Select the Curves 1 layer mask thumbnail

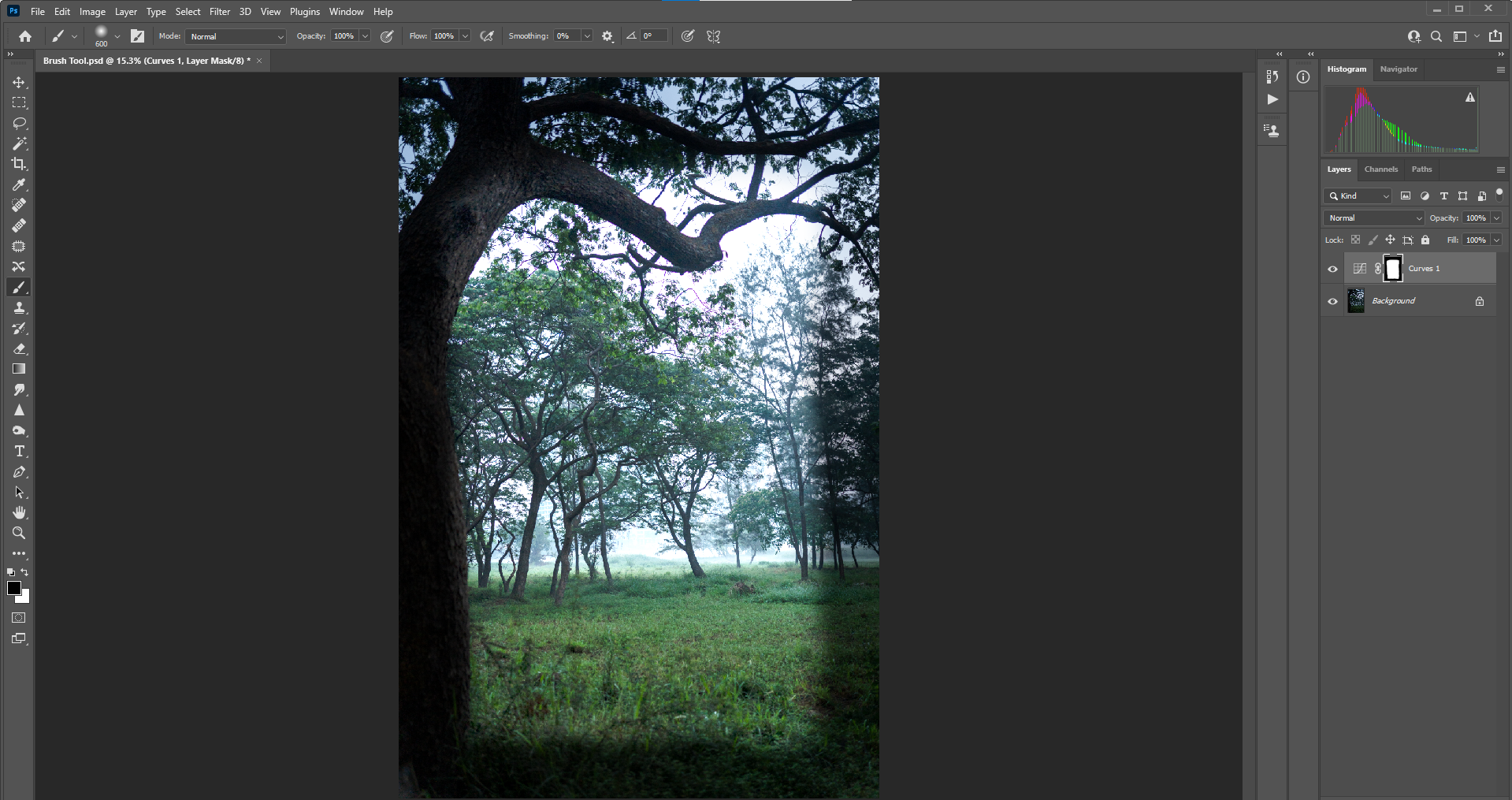coord(1393,269)
